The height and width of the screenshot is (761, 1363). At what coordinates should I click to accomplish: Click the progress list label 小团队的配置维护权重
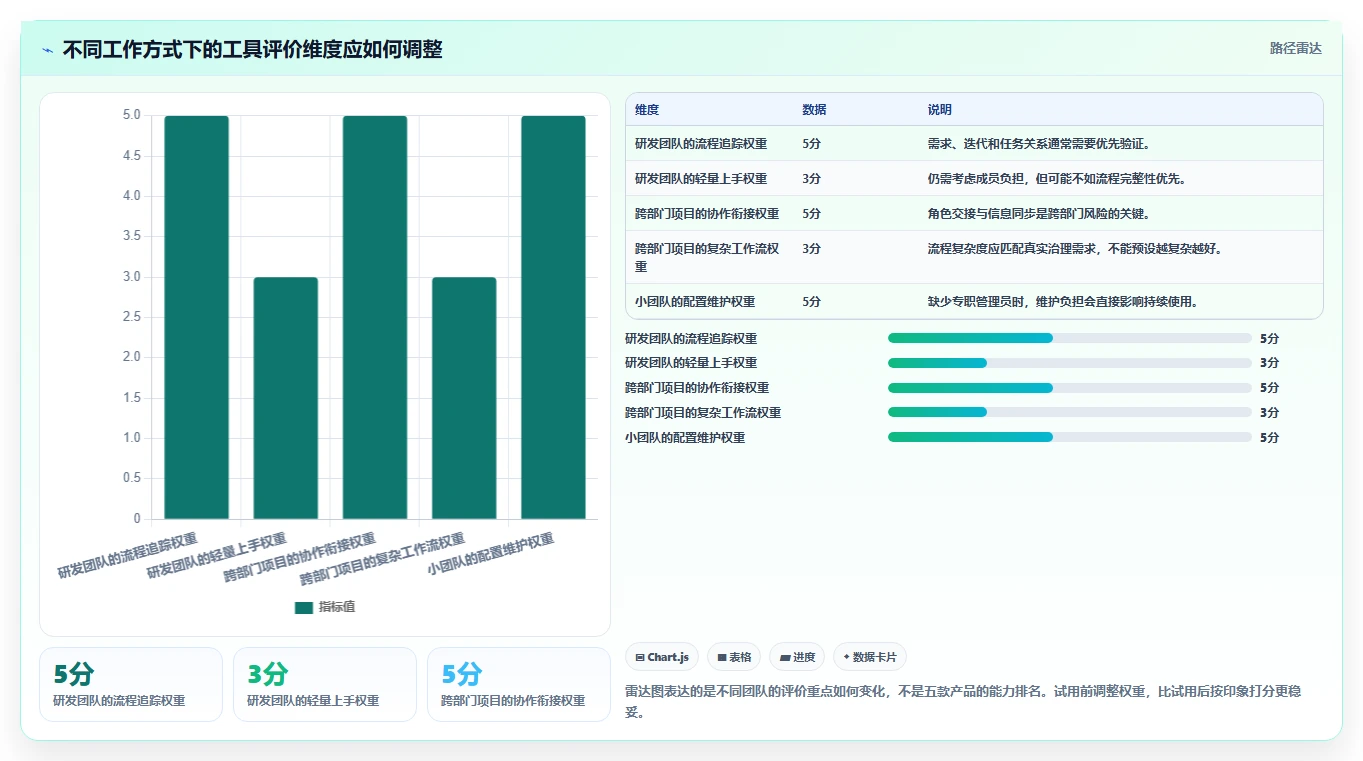[x=685, y=437]
